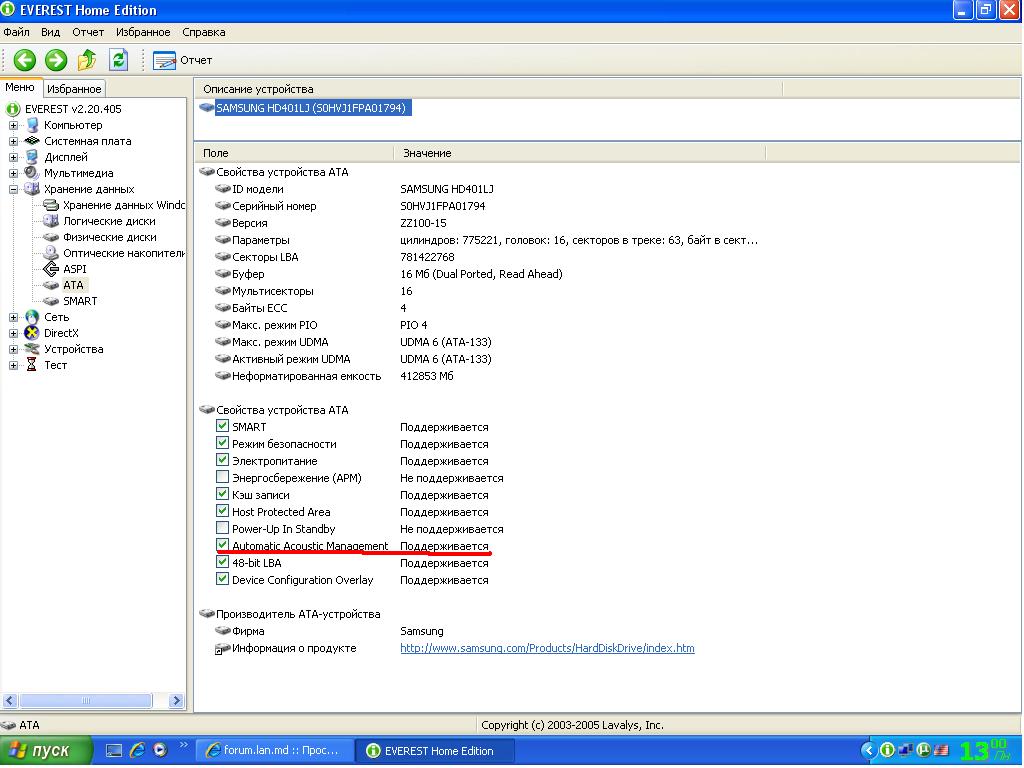Screen dimensions: 1024x768
Task: Click the пуск Start button
Action: (x=46, y=750)
